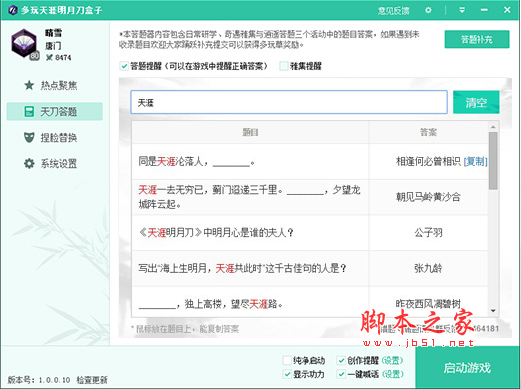Click the user avatar picture
Screen dimensions: 521x389
pos(24,43)
